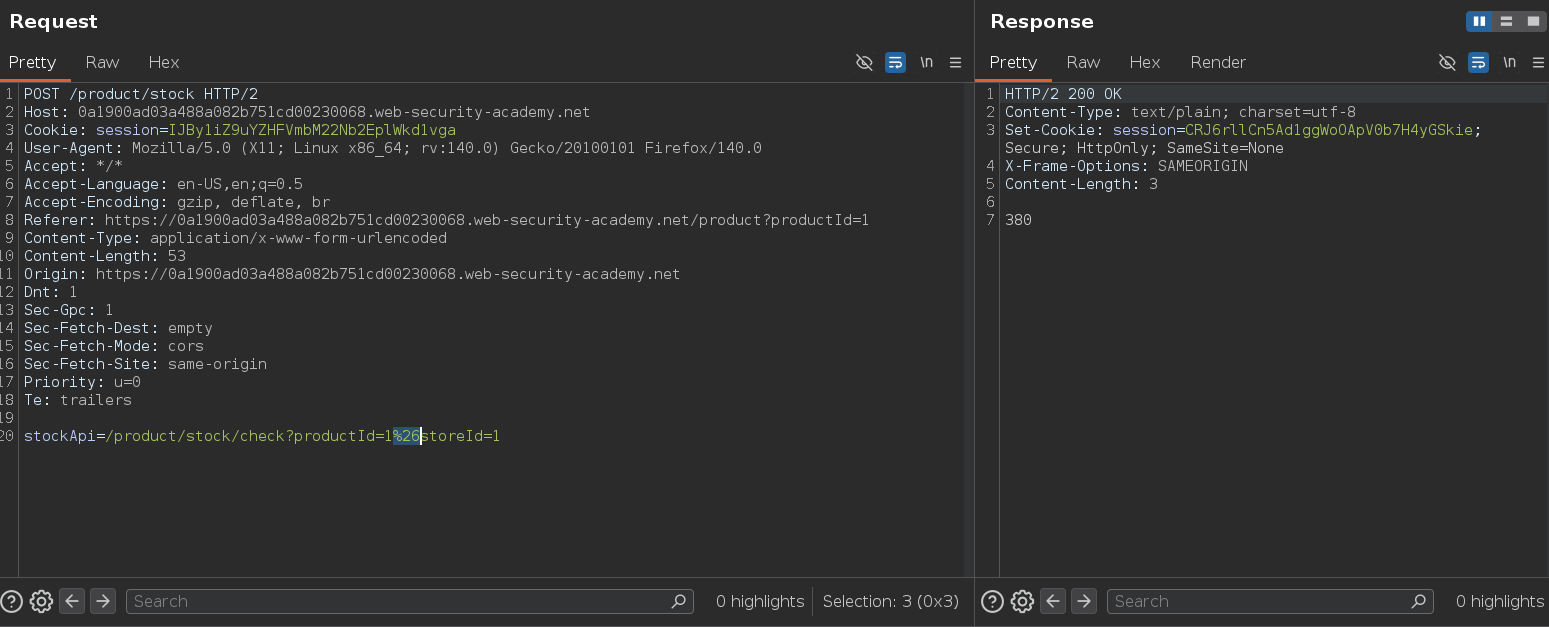
Task: Click the Referer header line
Action: [x=446, y=220]
